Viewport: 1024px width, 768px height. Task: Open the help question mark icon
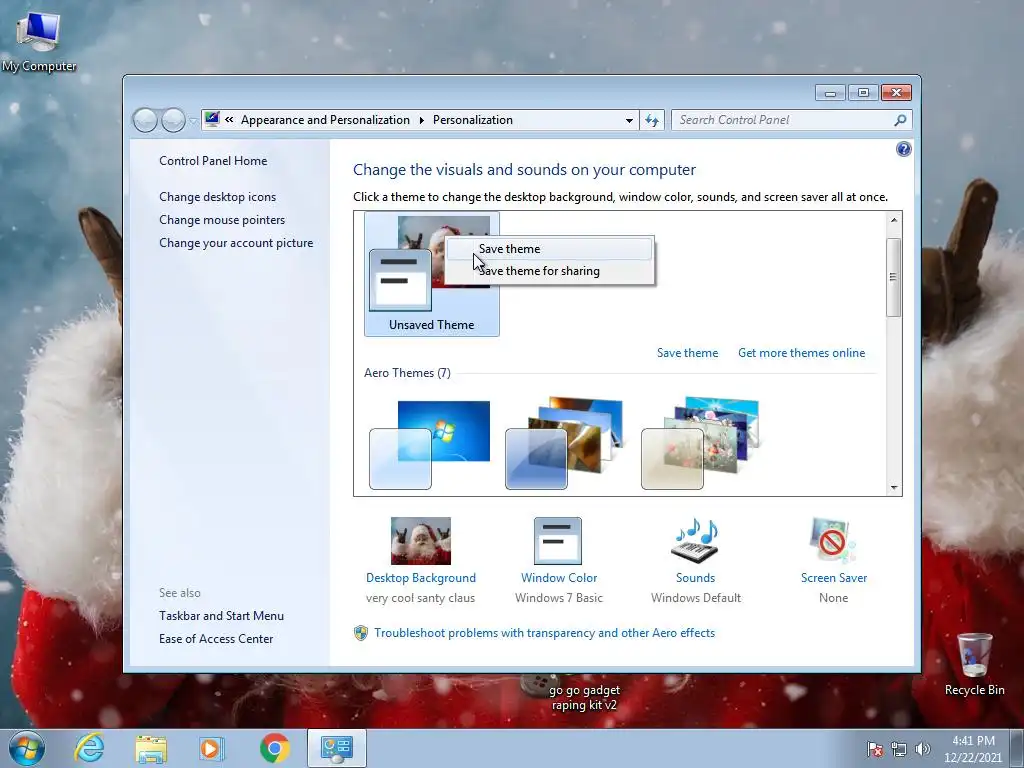click(x=903, y=149)
